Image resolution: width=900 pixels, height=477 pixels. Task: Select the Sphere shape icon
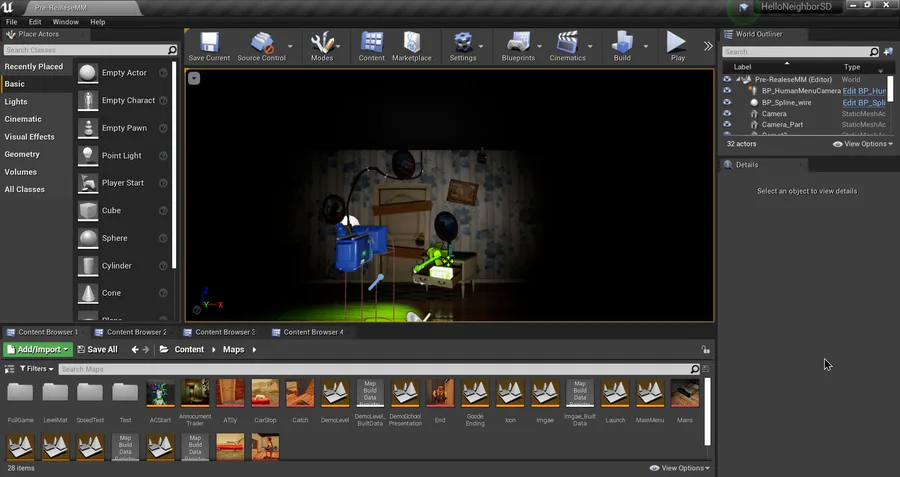(88, 238)
